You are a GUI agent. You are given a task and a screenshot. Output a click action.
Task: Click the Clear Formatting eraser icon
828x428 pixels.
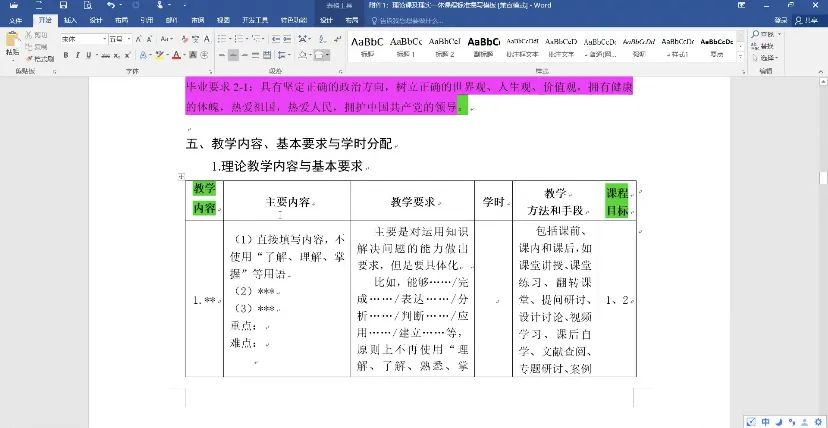pos(184,39)
